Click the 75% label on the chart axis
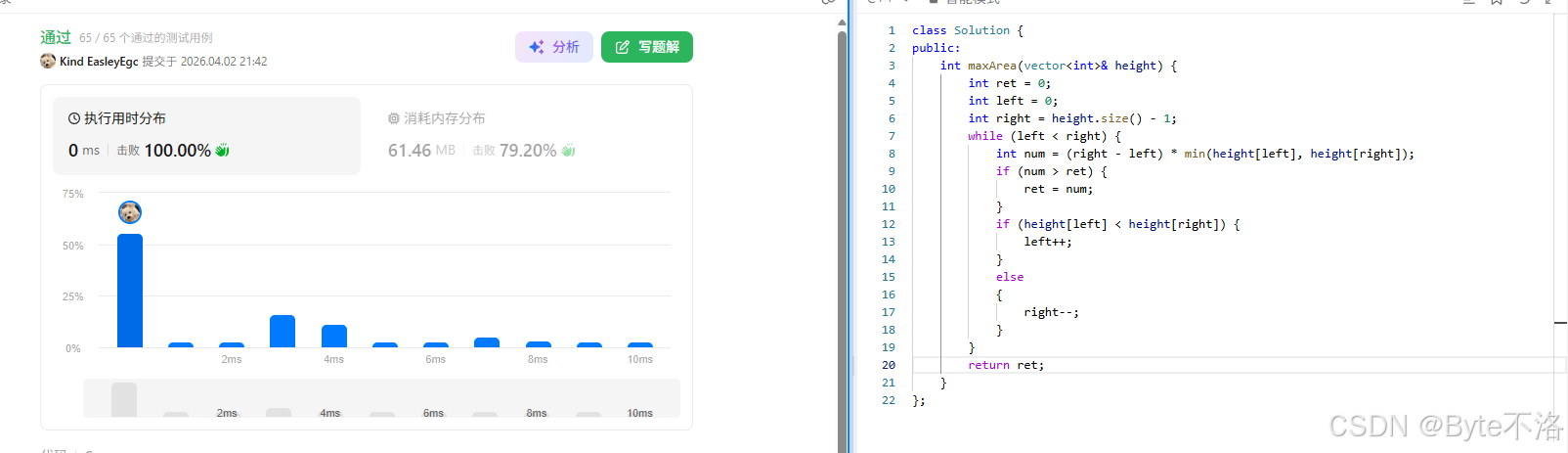This screenshot has width=1568, height=453. pos(73,194)
